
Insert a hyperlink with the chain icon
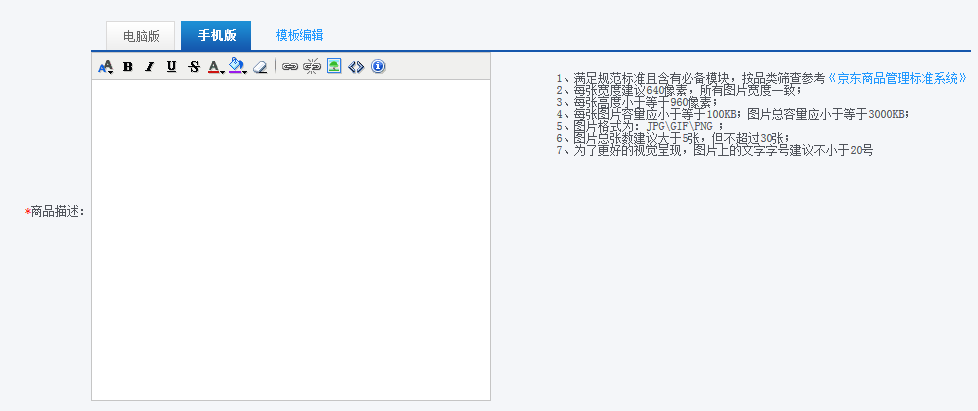point(289,67)
